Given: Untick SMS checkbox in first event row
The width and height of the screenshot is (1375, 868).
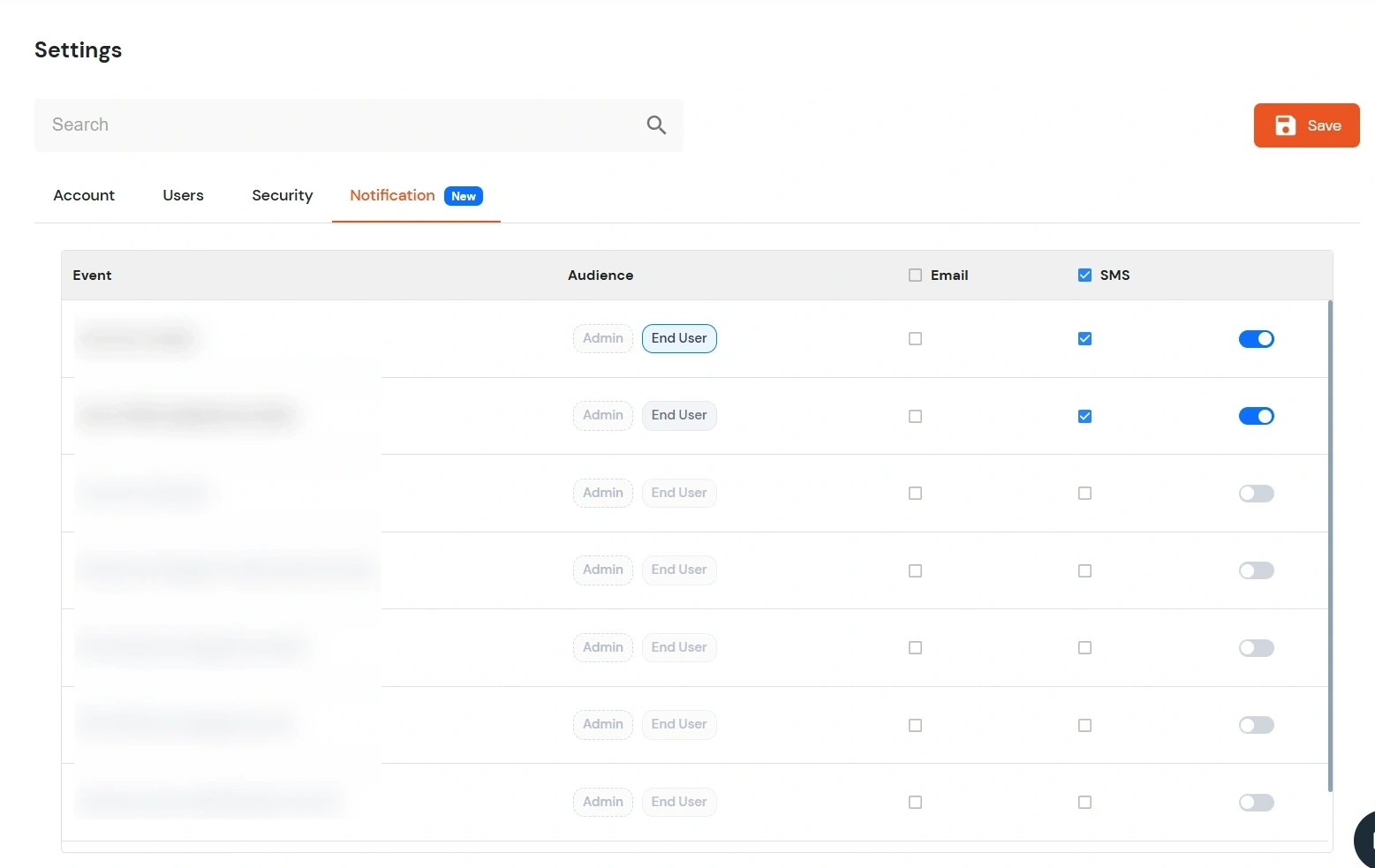Looking at the screenshot, I should pyautogui.click(x=1084, y=339).
